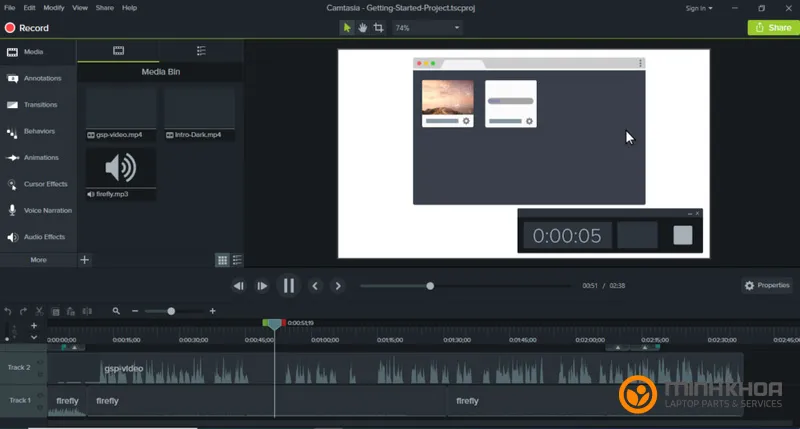The image size is (800, 429).
Task: Click the Cut scissors icon above timeline
Action: [39, 311]
